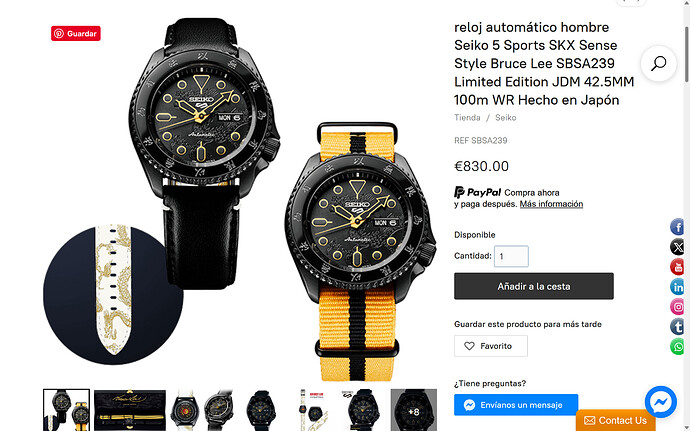Share on Tumblr via sidebar icon
Viewport: 690px width, 431px height.
[x=678, y=327]
